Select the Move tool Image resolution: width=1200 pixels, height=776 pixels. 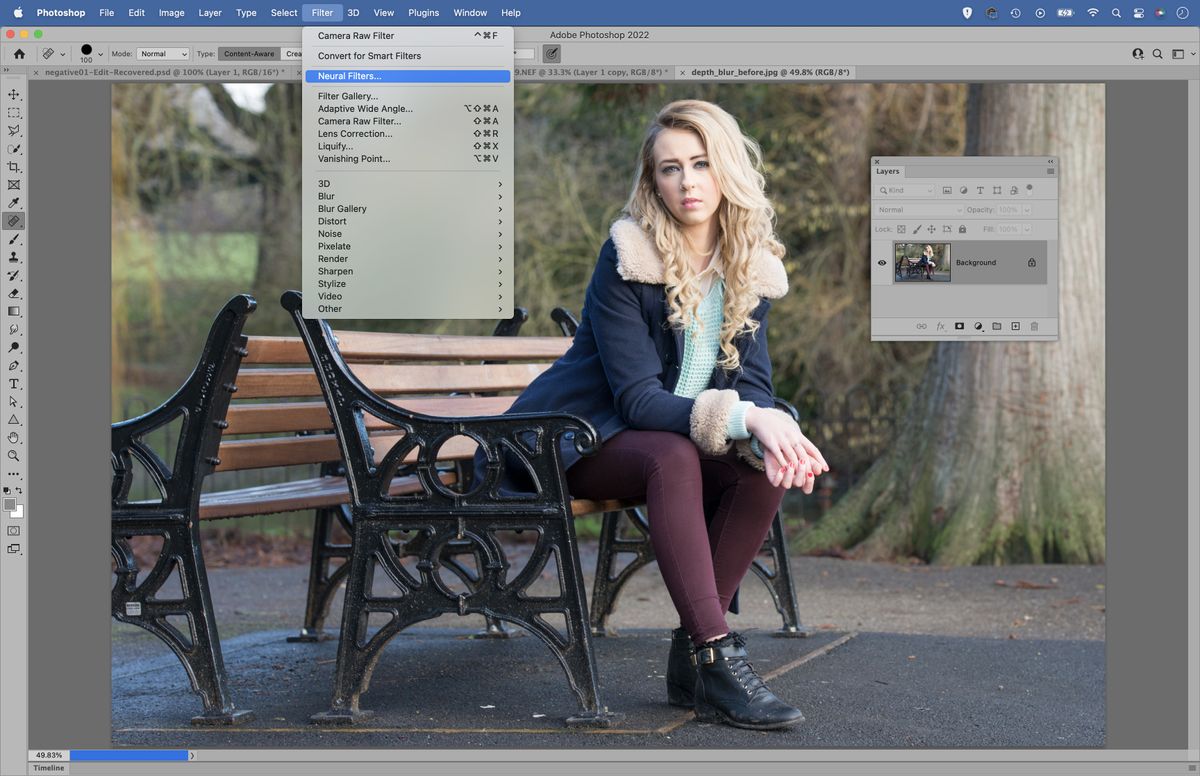click(x=14, y=95)
